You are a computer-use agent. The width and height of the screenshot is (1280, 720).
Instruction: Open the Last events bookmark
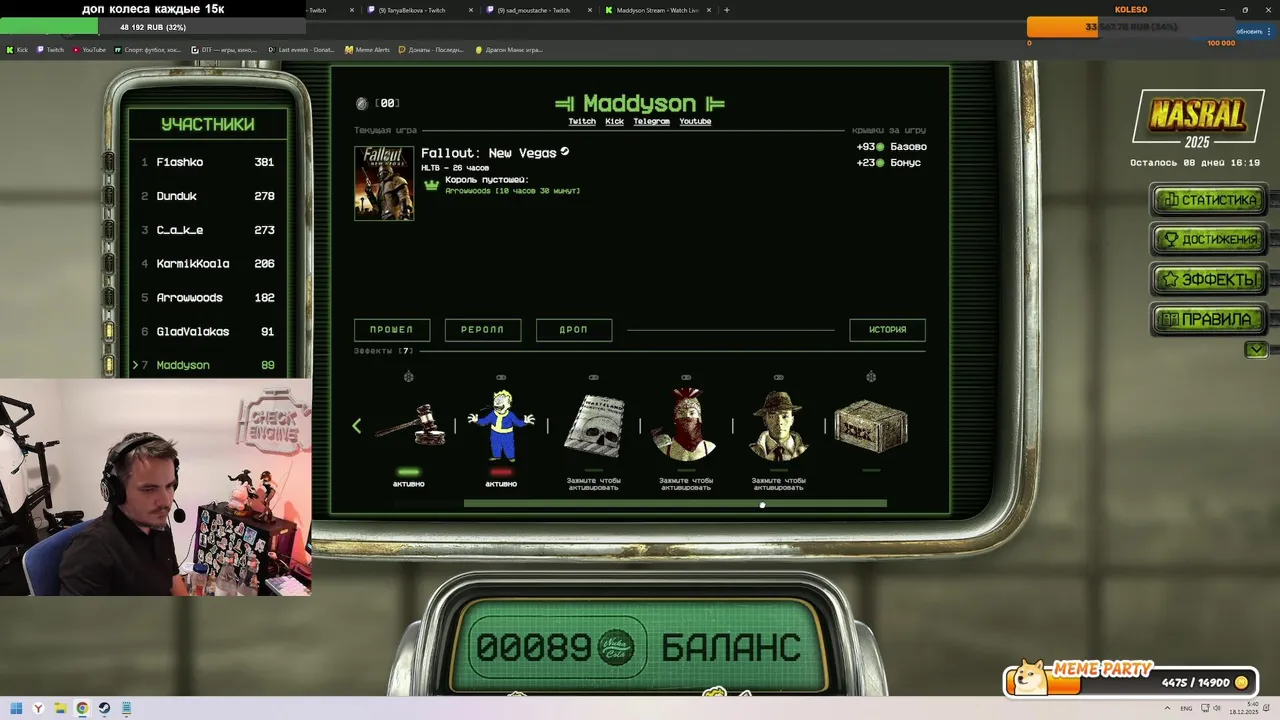(300, 49)
